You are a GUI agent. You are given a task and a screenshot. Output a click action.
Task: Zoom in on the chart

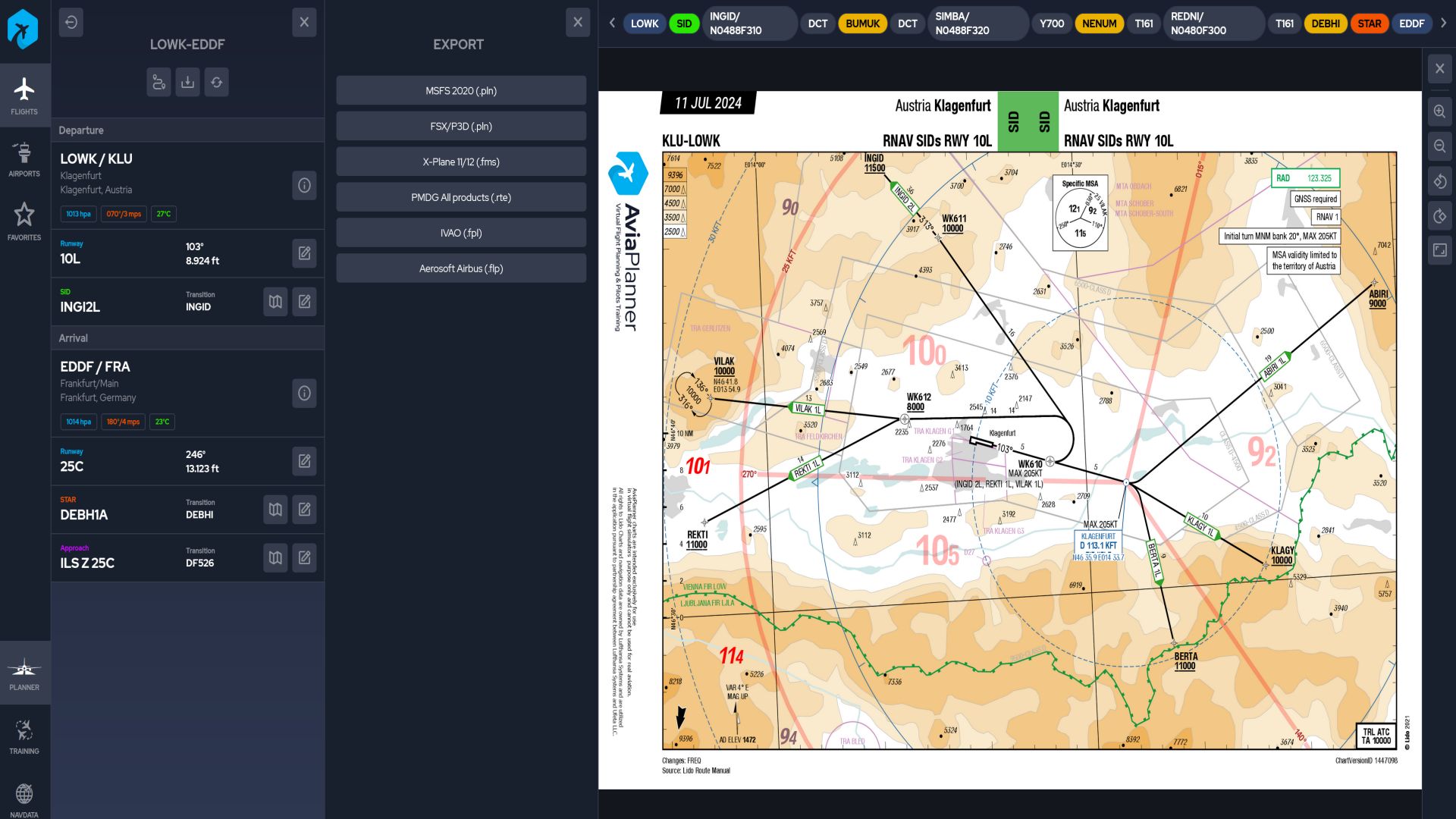(1440, 111)
